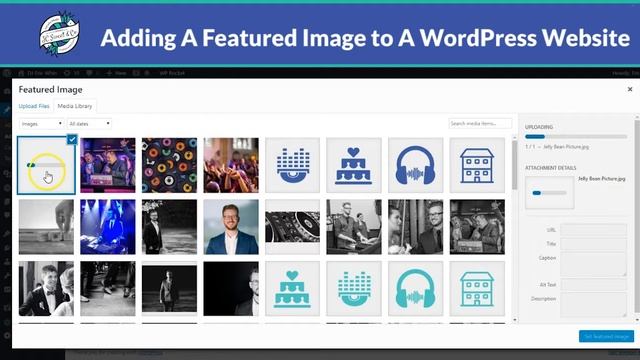Select the dark photo of man walking

pyautogui.click(x=169, y=289)
